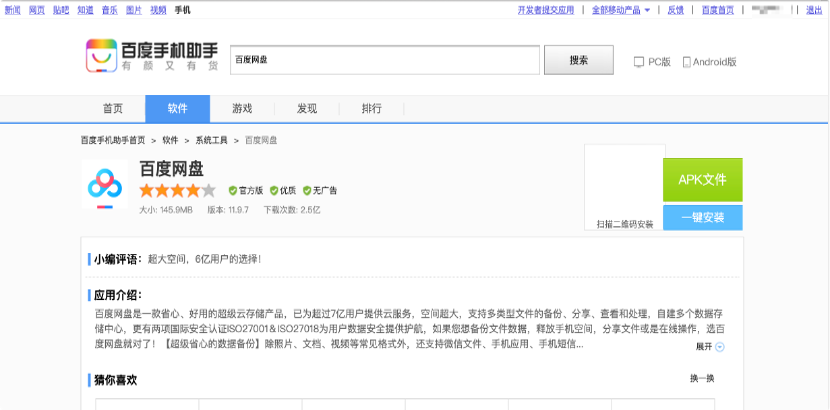This screenshot has width=830, height=410.
Task: Click the 手机 top menu item
Action: tap(182, 10)
